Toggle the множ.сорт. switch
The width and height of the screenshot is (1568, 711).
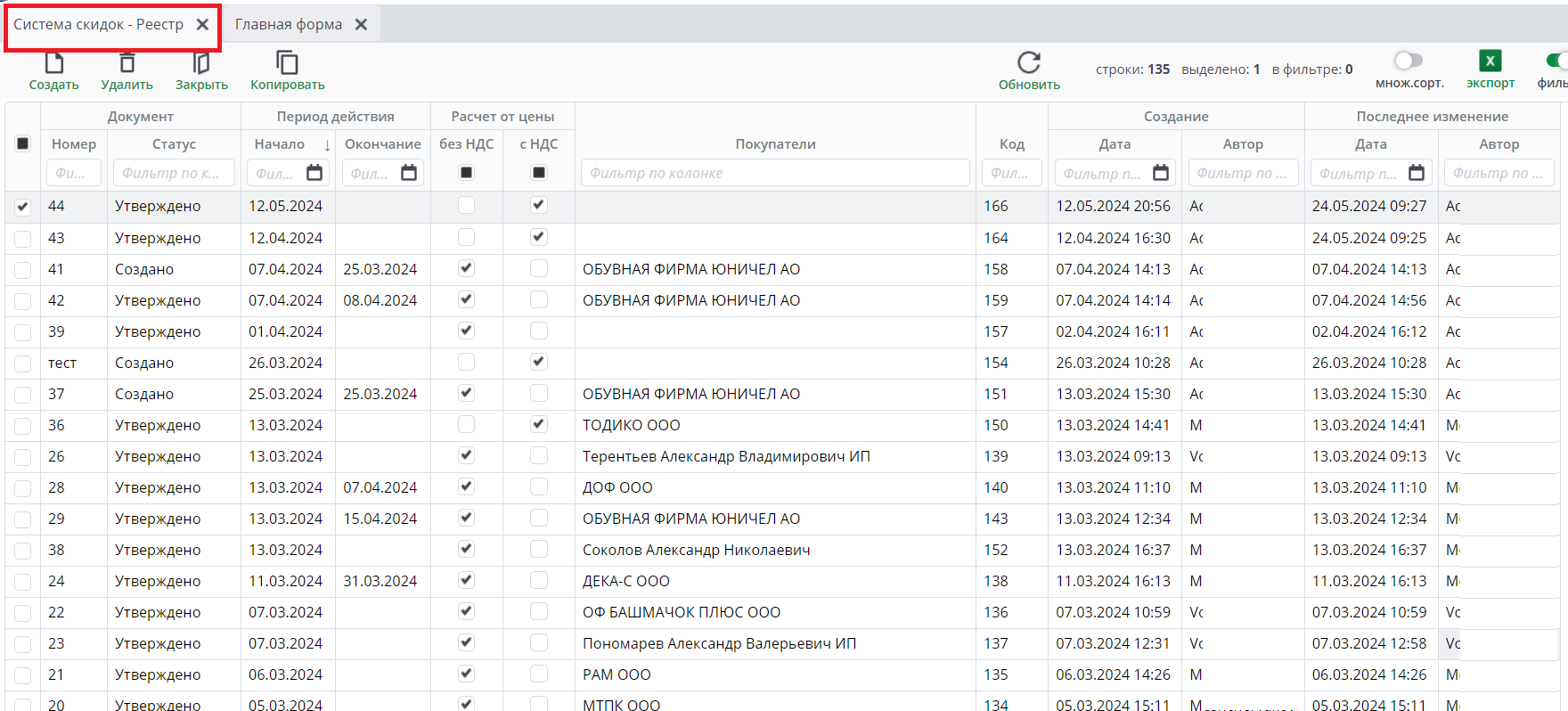[1409, 61]
